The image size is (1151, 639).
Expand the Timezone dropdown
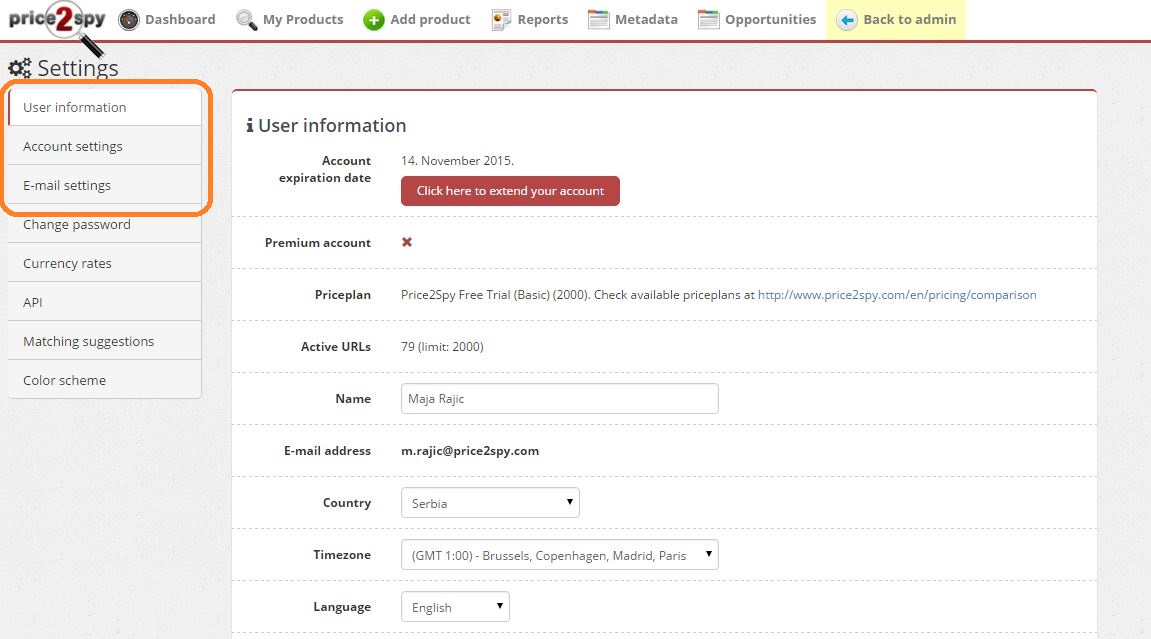(x=559, y=555)
